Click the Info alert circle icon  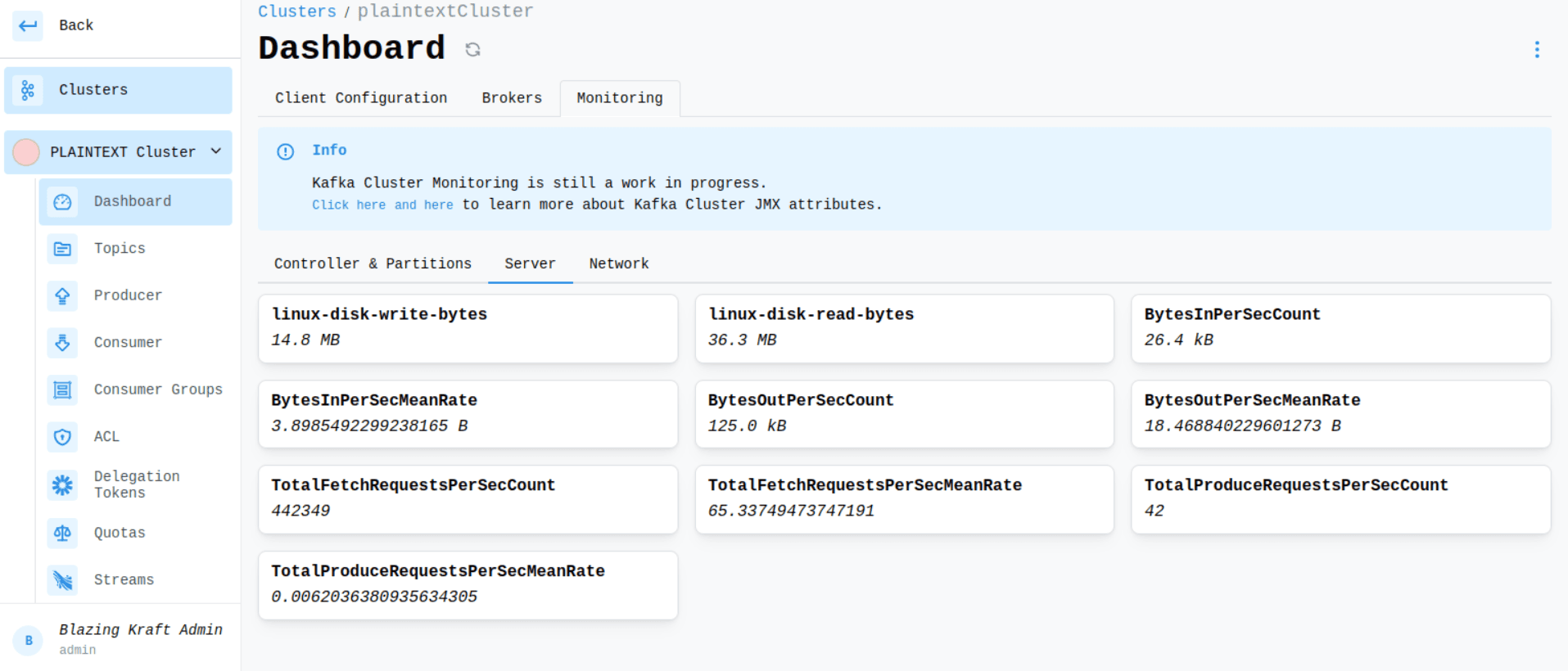tap(285, 151)
